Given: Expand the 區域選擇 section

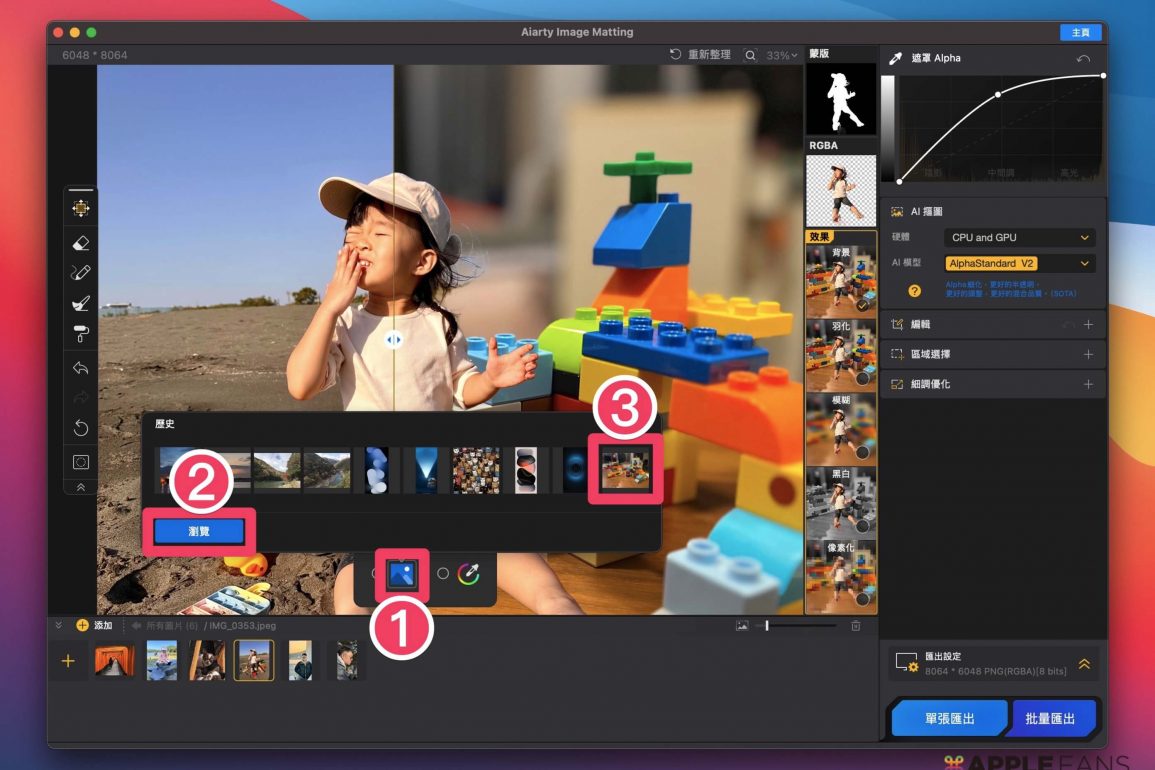Looking at the screenshot, I should 1088,355.
